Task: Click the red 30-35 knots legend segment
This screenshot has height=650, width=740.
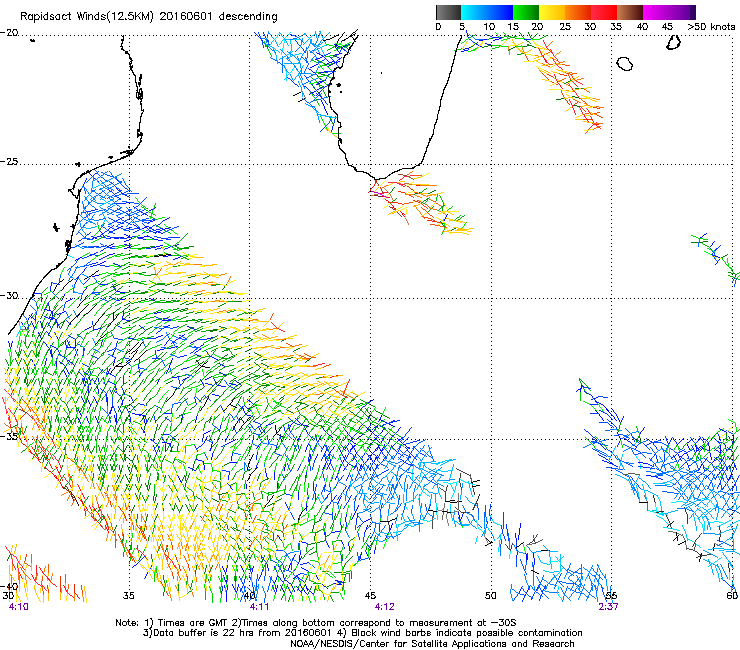Action: [604, 12]
